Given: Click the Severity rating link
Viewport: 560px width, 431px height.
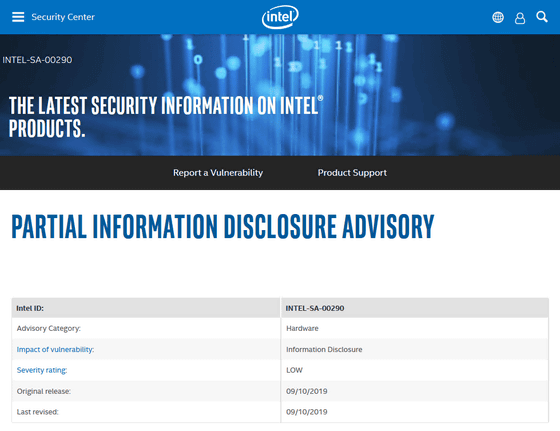Looking at the screenshot, I should [42, 370].
